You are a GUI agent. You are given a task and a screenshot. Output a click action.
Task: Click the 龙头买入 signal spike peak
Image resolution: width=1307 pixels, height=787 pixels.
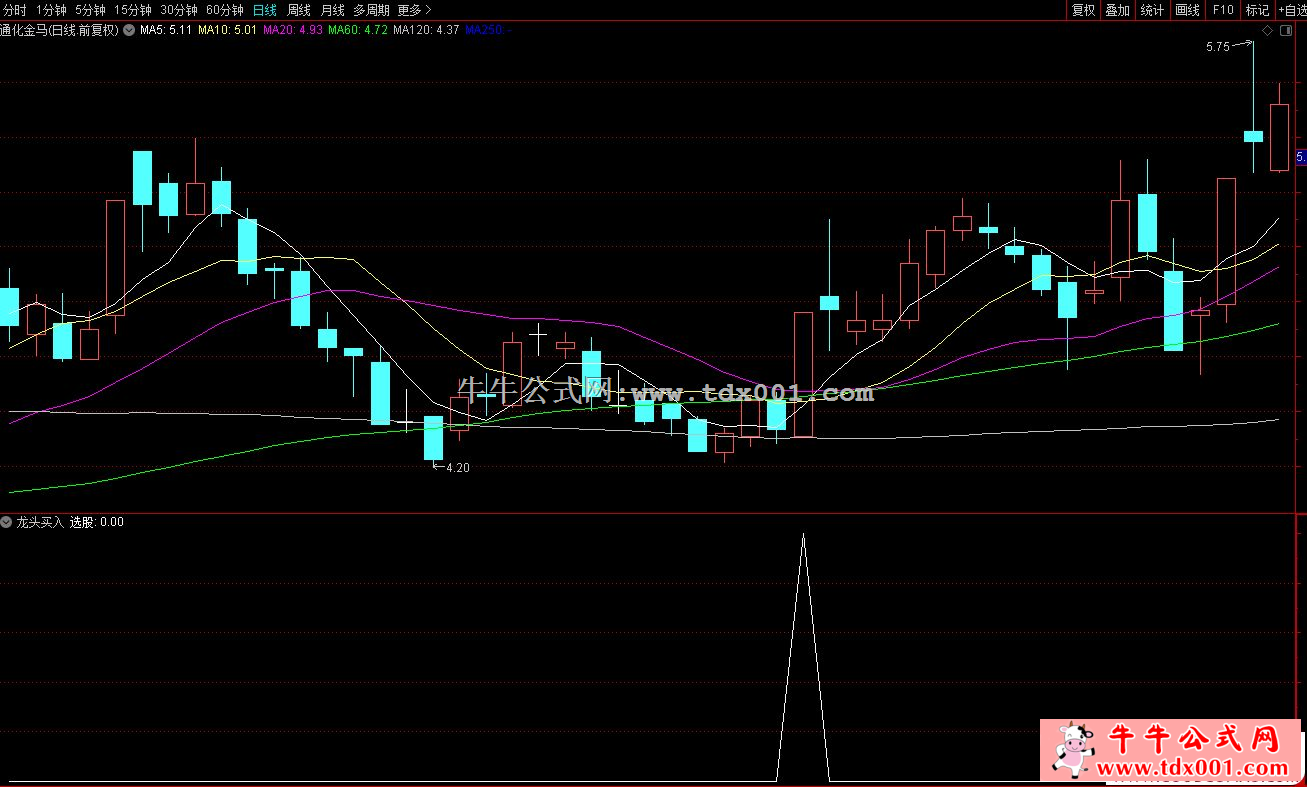click(x=803, y=535)
